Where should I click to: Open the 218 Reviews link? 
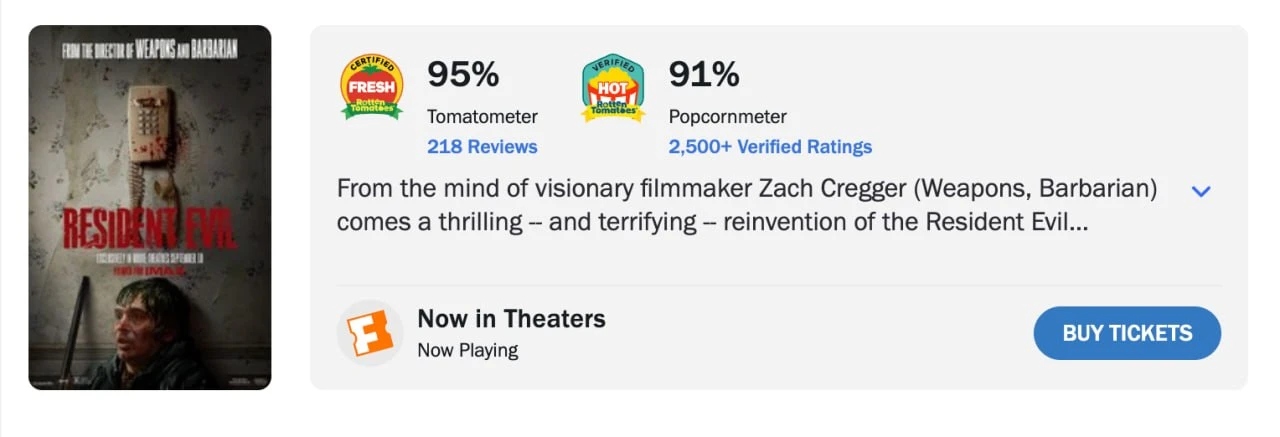click(482, 147)
